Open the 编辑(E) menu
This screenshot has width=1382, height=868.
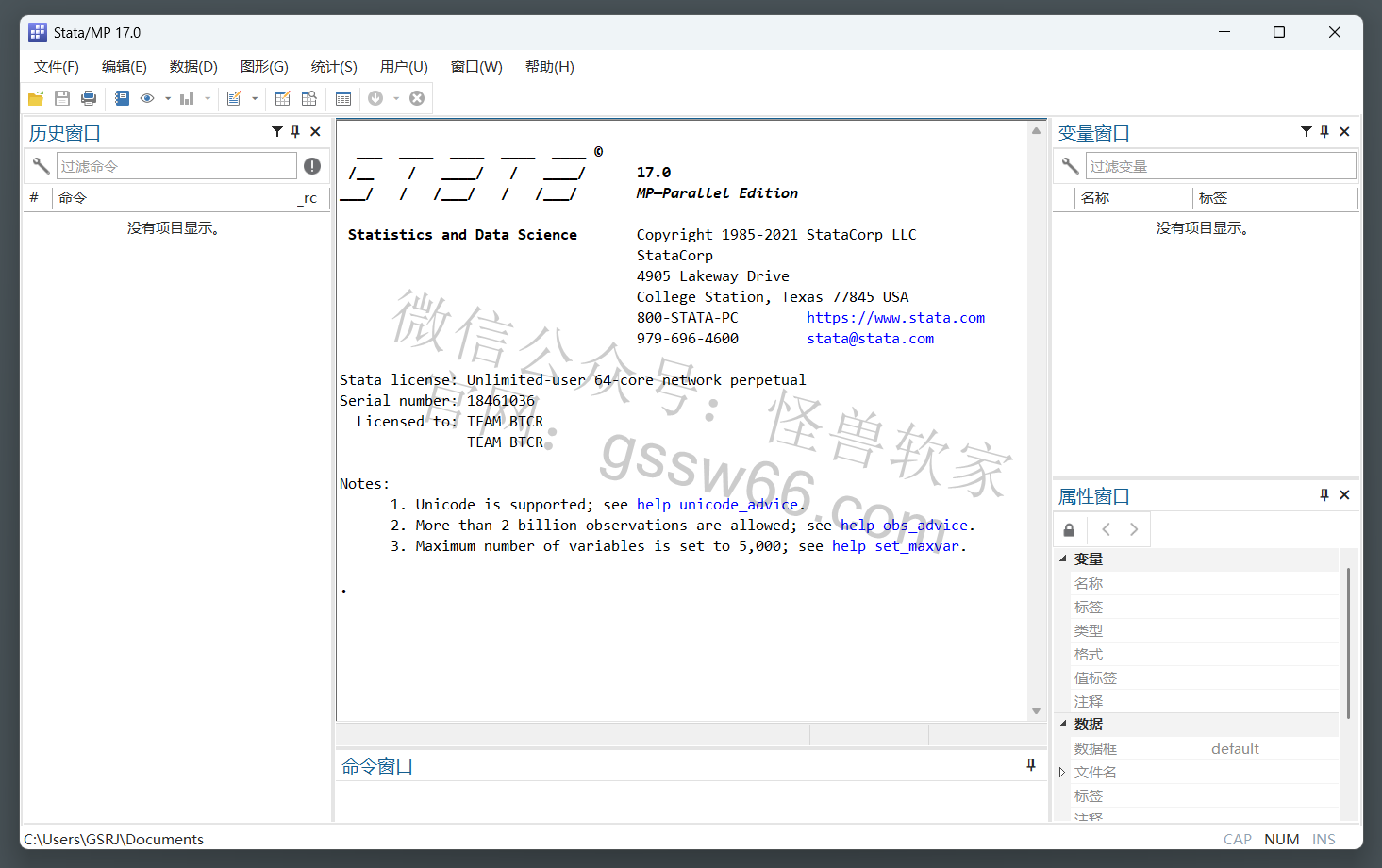(125, 67)
